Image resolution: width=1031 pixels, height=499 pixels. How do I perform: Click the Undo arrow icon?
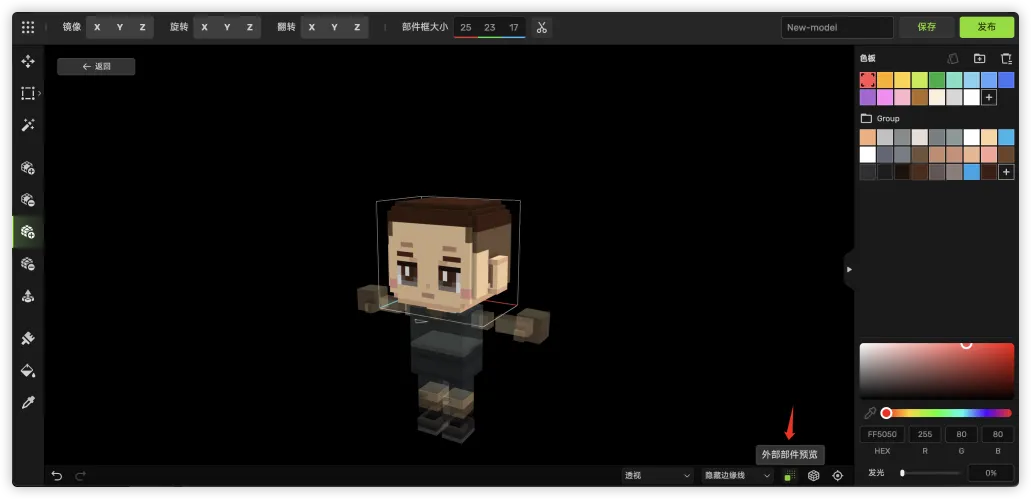click(57, 476)
